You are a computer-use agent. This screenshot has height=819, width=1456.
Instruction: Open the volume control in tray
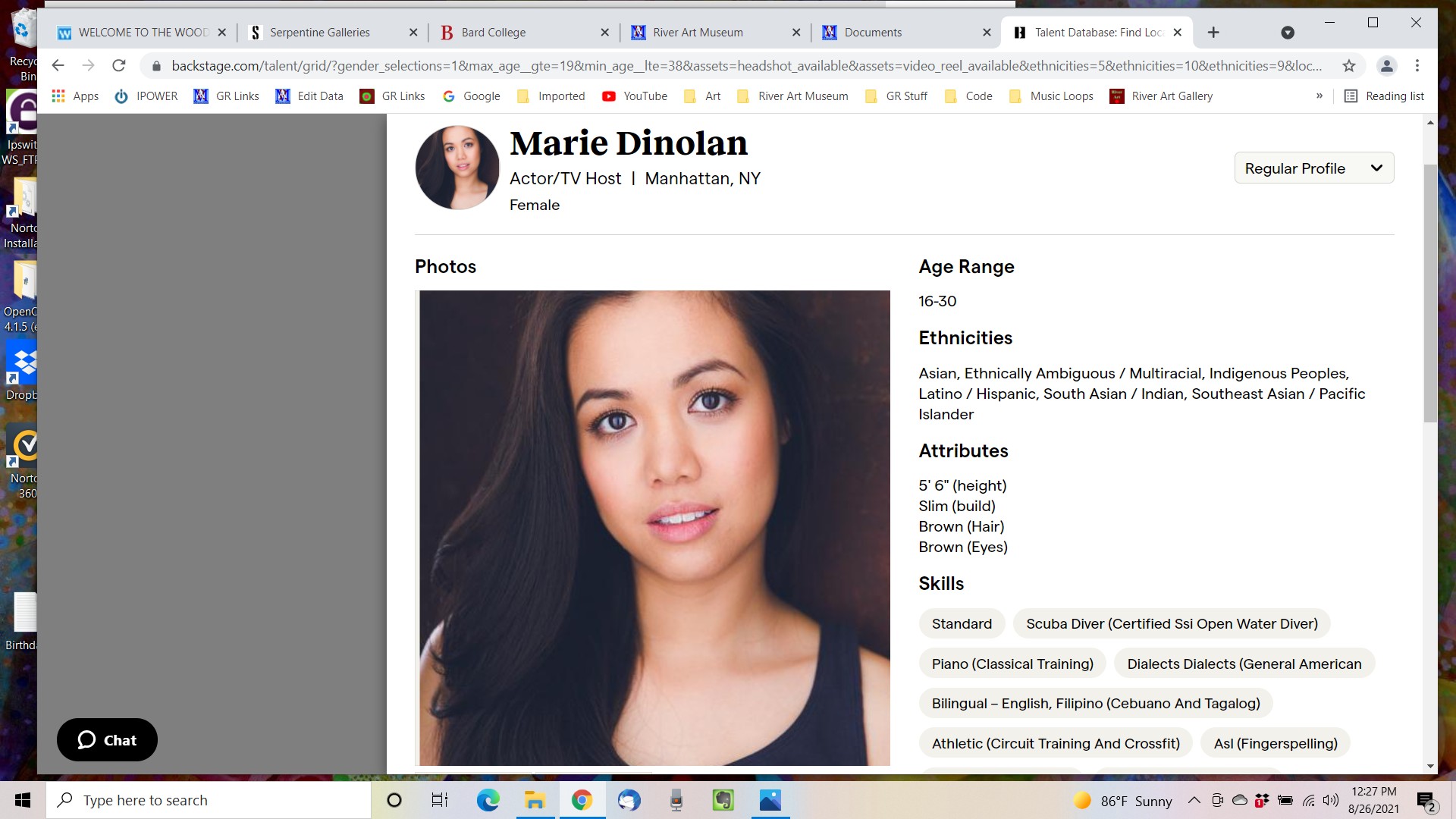point(1331,800)
